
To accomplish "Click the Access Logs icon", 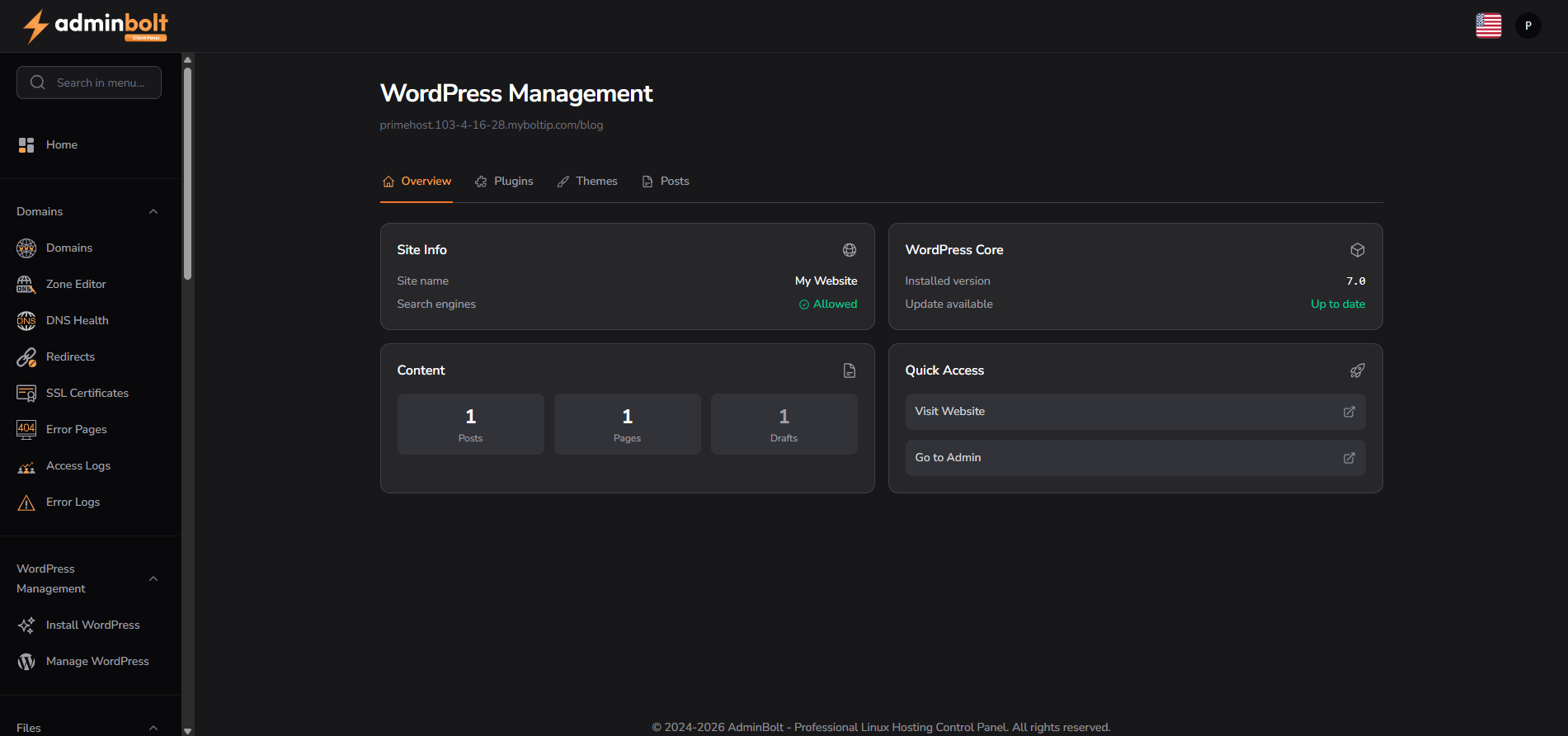I will [x=26, y=466].
